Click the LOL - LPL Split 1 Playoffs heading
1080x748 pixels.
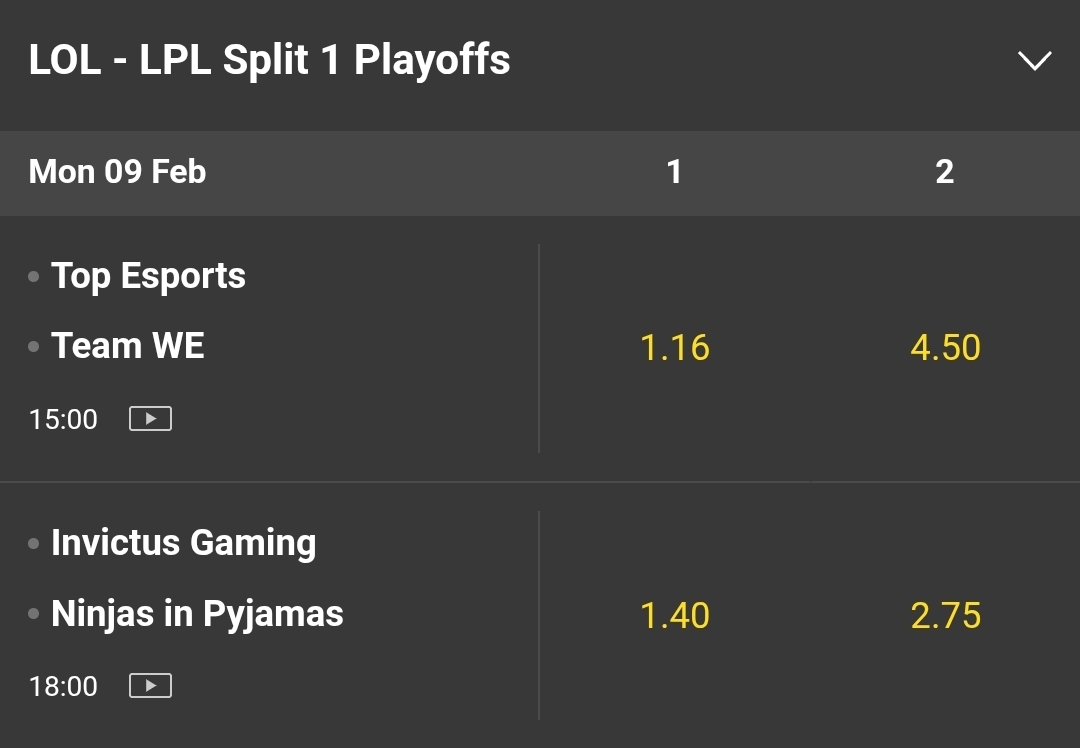tap(270, 60)
